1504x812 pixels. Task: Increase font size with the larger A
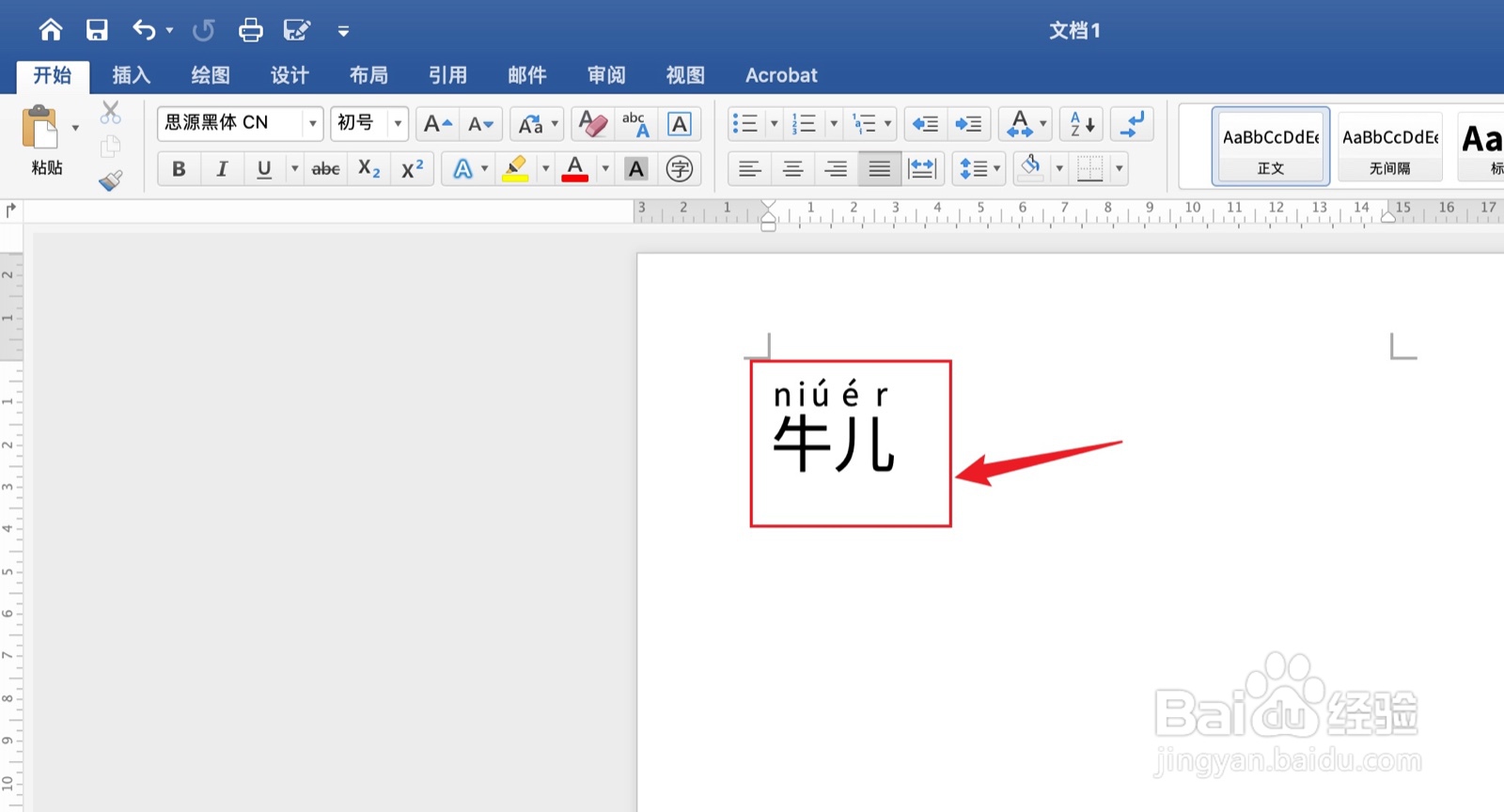(437, 123)
